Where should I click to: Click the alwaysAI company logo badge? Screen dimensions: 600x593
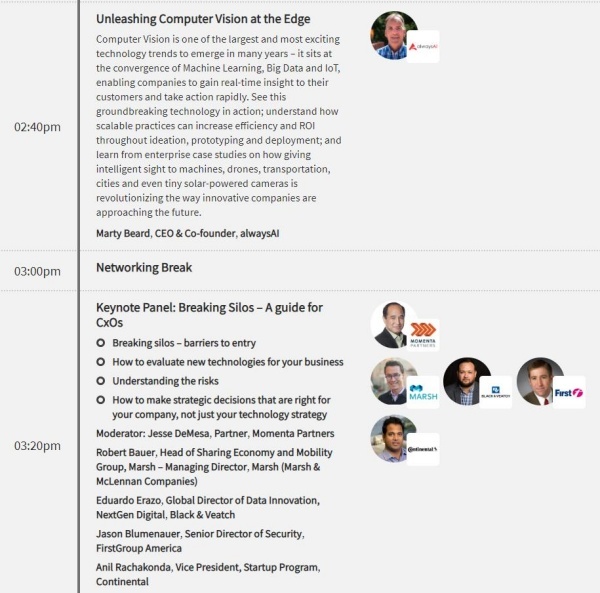point(423,47)
